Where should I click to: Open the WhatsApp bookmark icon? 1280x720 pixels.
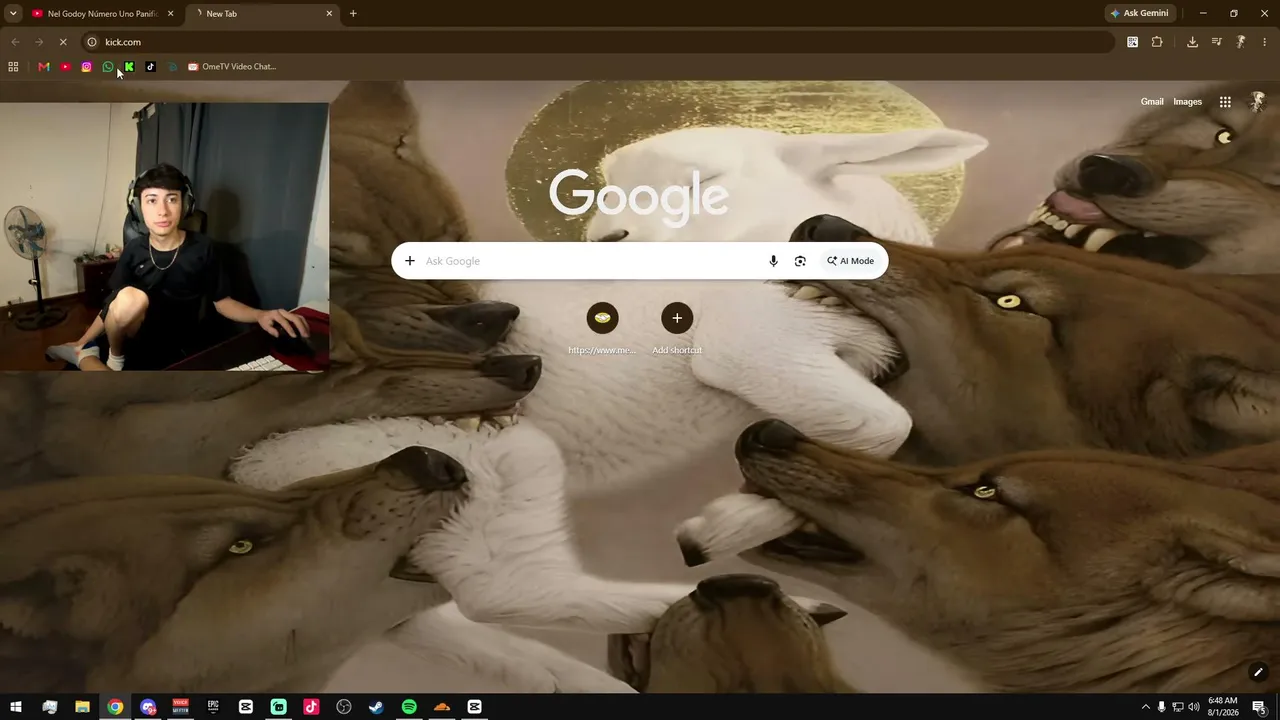click(108, 67)
